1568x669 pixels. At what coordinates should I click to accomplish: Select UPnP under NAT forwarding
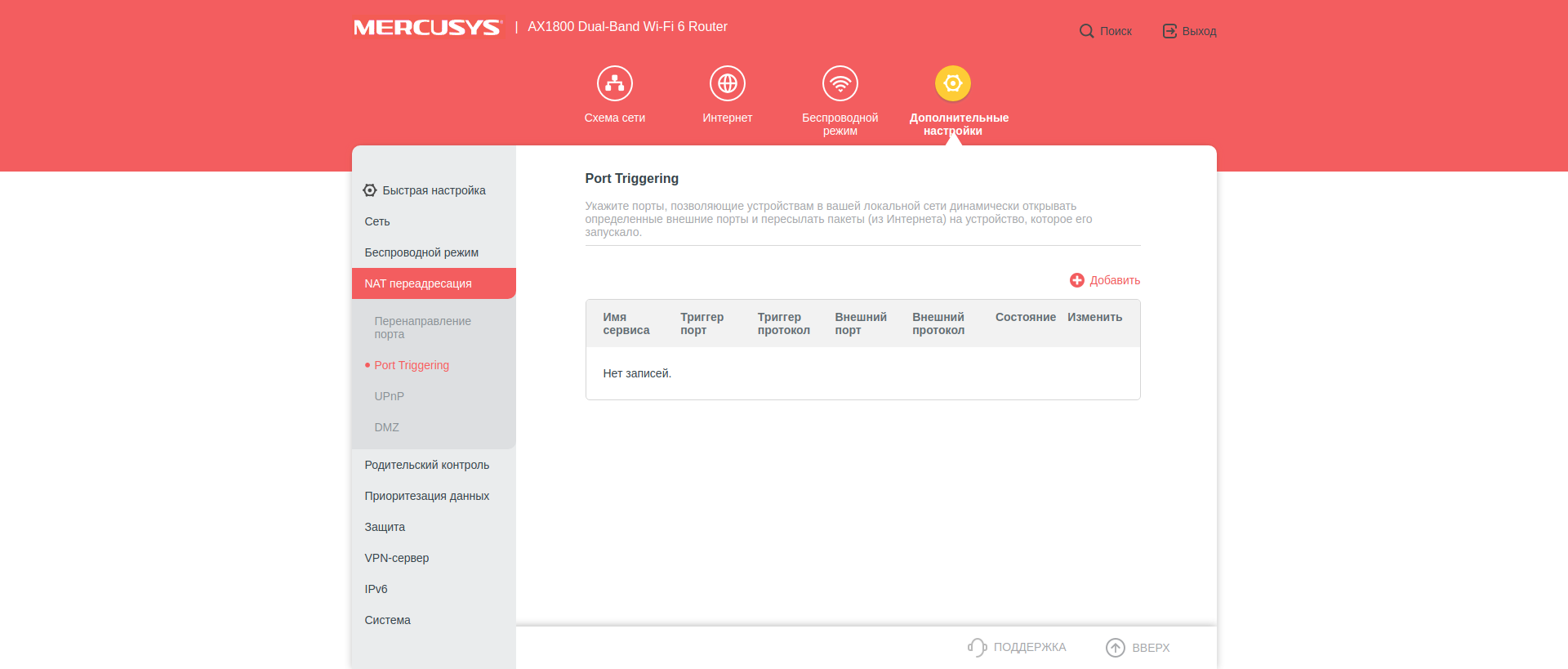(x=389, y=396)
